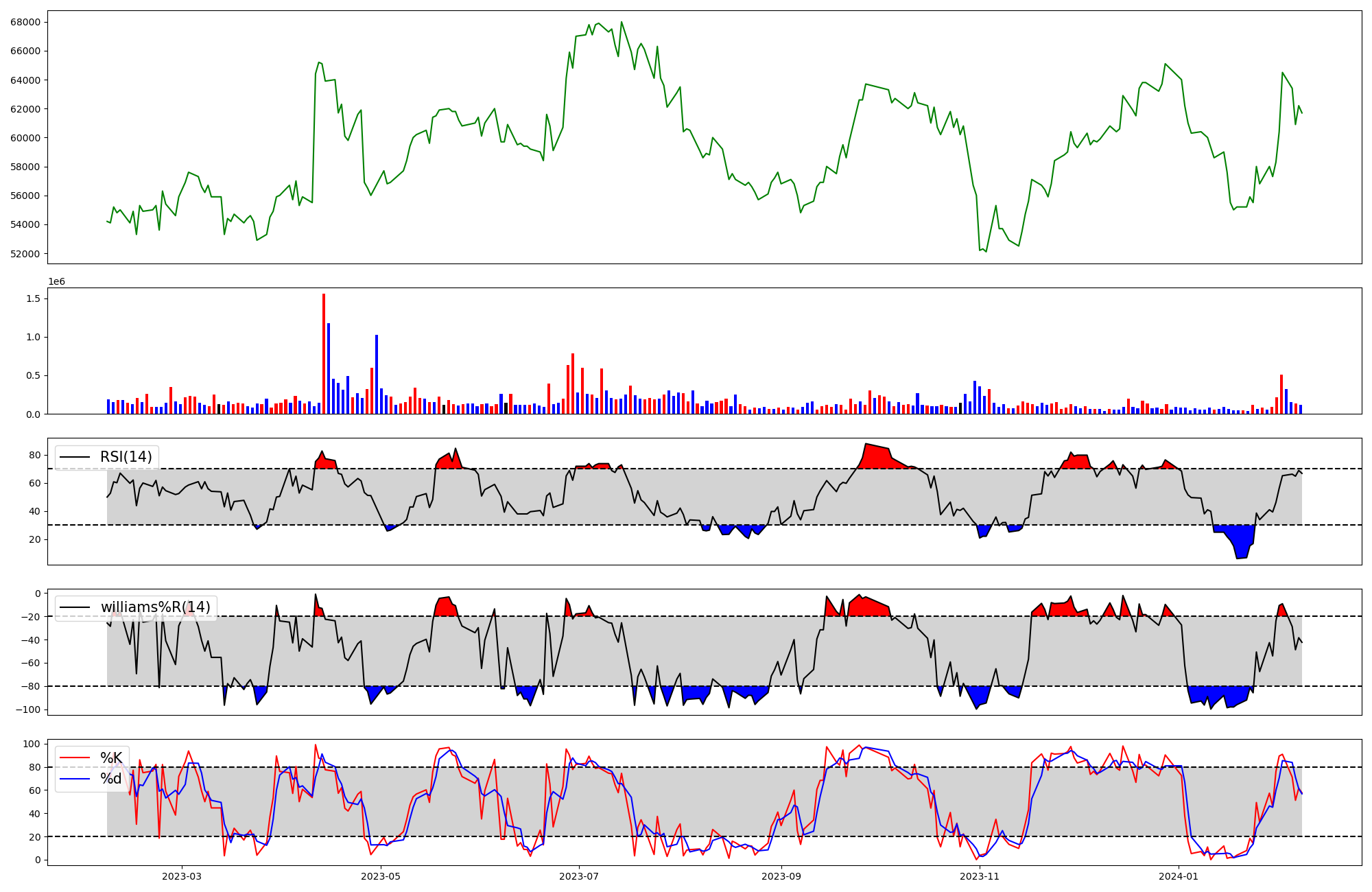Click the 68000 price axis label
Viewport: 1372px width, 892px height.
25,22
